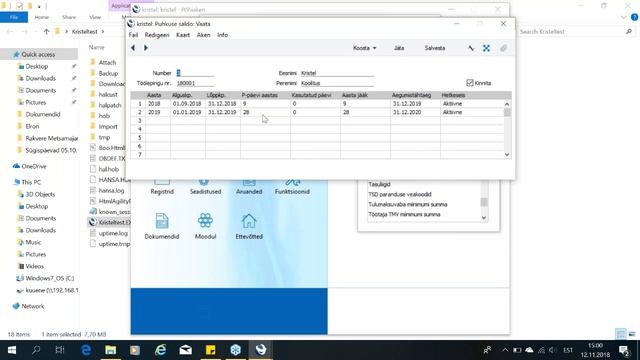
Task: Open the Funktsioonid icon
Action: pos(292,187)
